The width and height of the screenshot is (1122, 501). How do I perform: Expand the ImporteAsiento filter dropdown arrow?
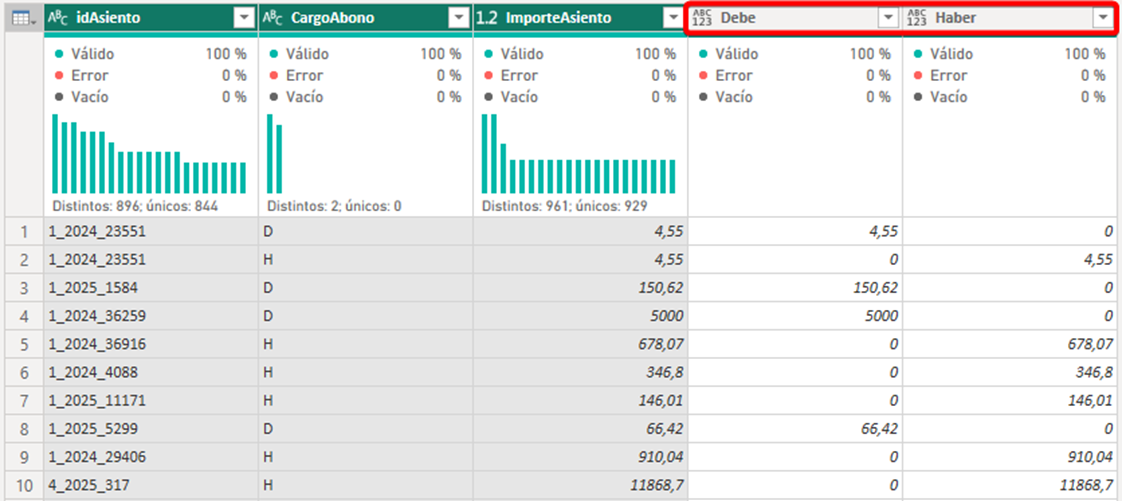[672, 18]
